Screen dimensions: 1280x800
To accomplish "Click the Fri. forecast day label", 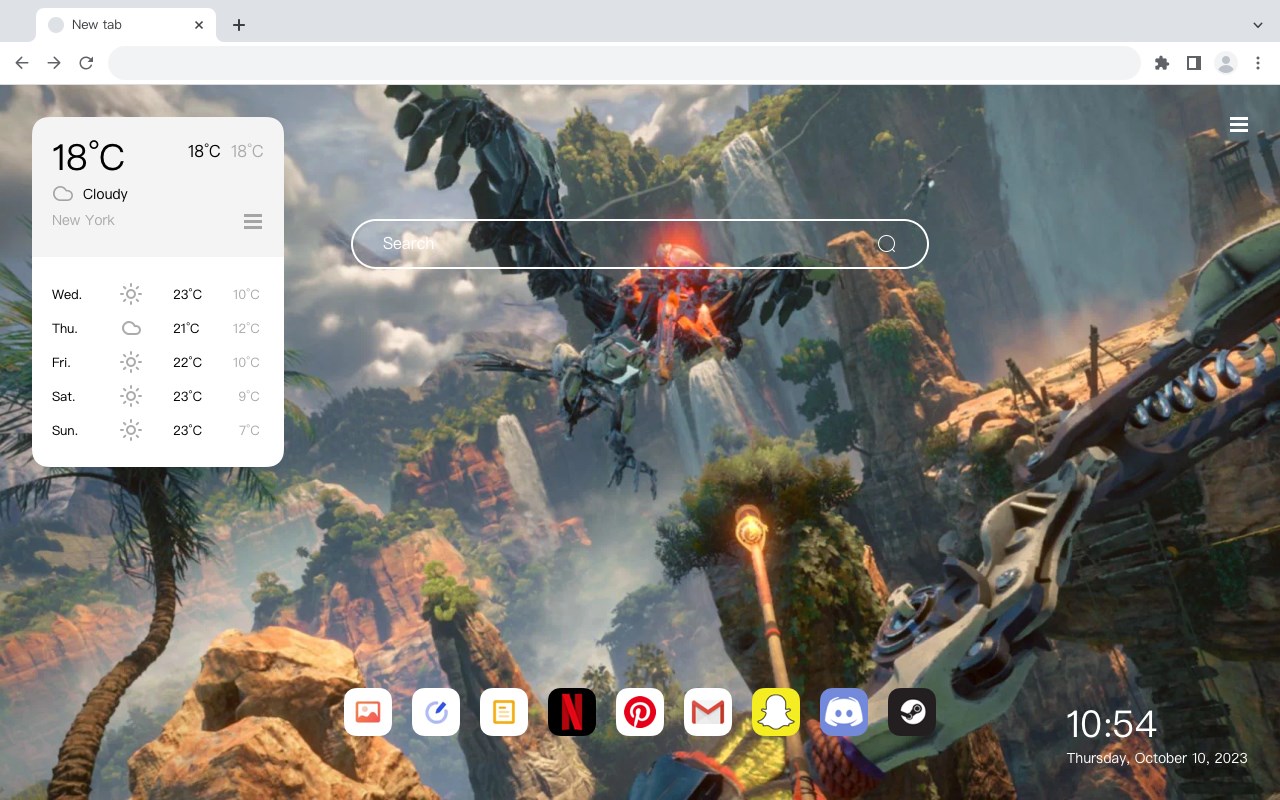I will [61, 363].
